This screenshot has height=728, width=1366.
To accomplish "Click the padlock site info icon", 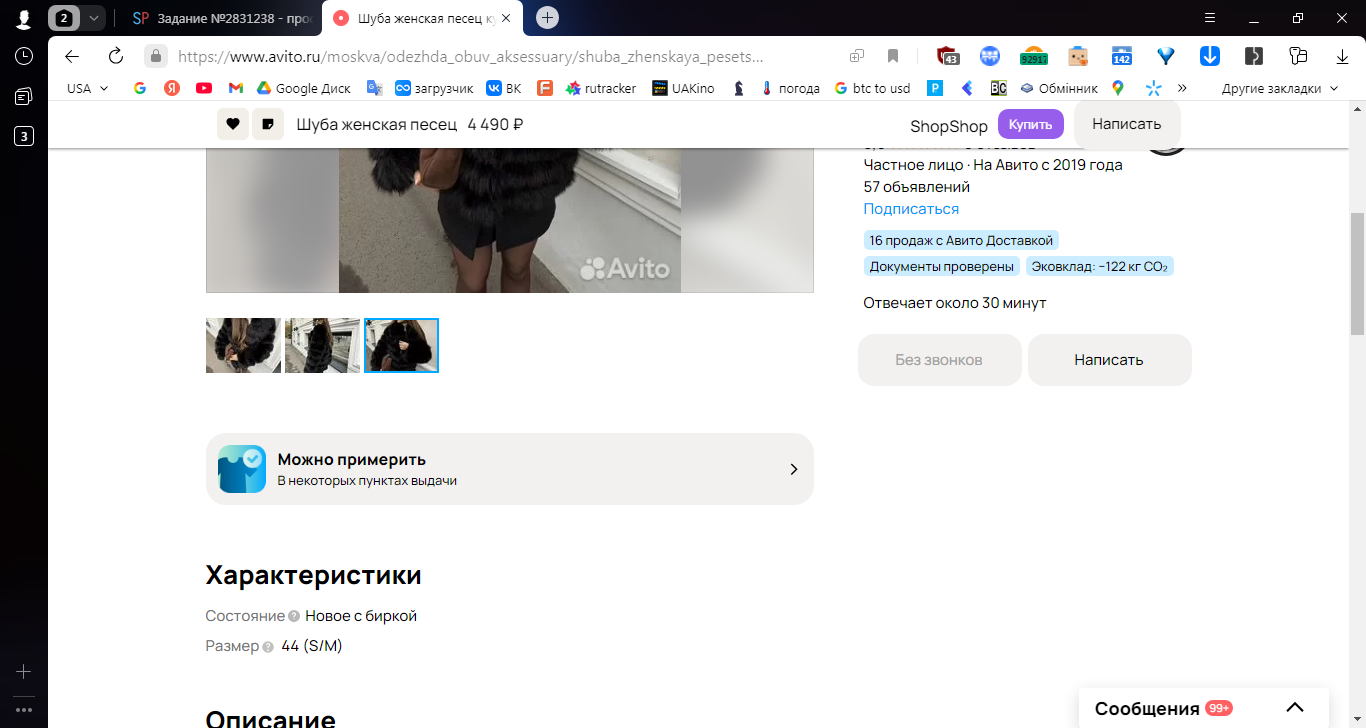I will point(155,56).
